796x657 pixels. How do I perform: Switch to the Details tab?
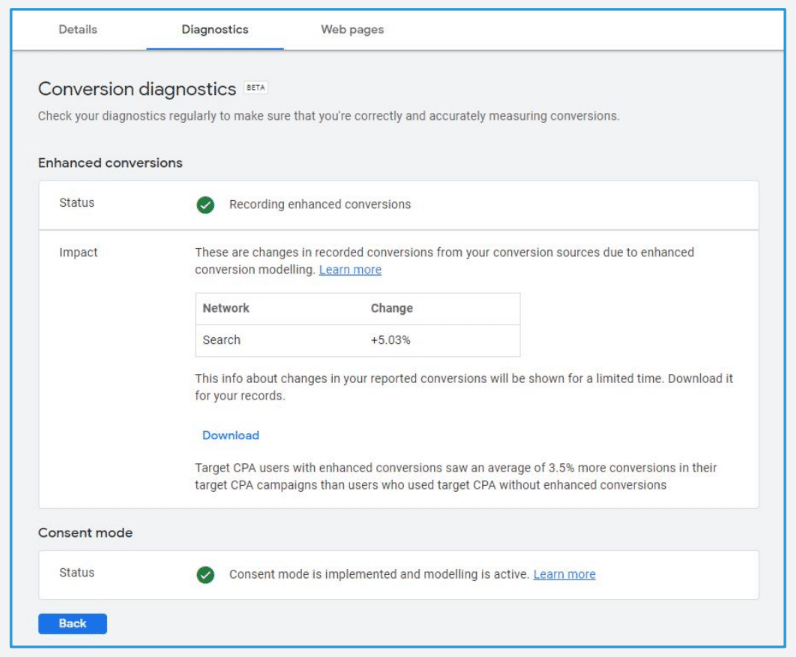click(78, 29)
